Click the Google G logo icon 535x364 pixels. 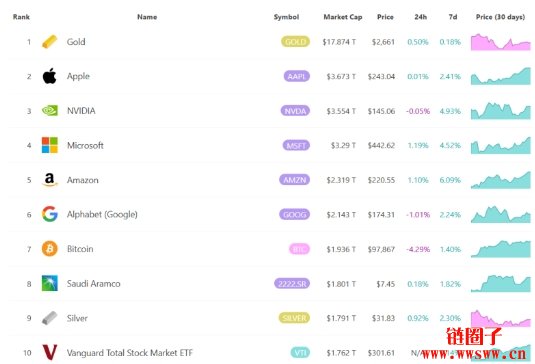[x=50, y=214]
